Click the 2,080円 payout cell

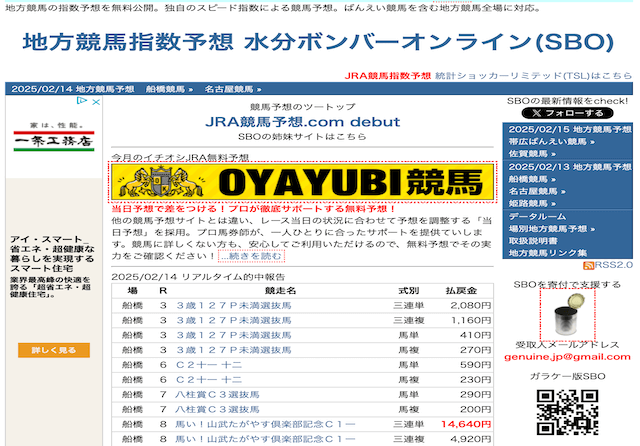coord(471,306)
